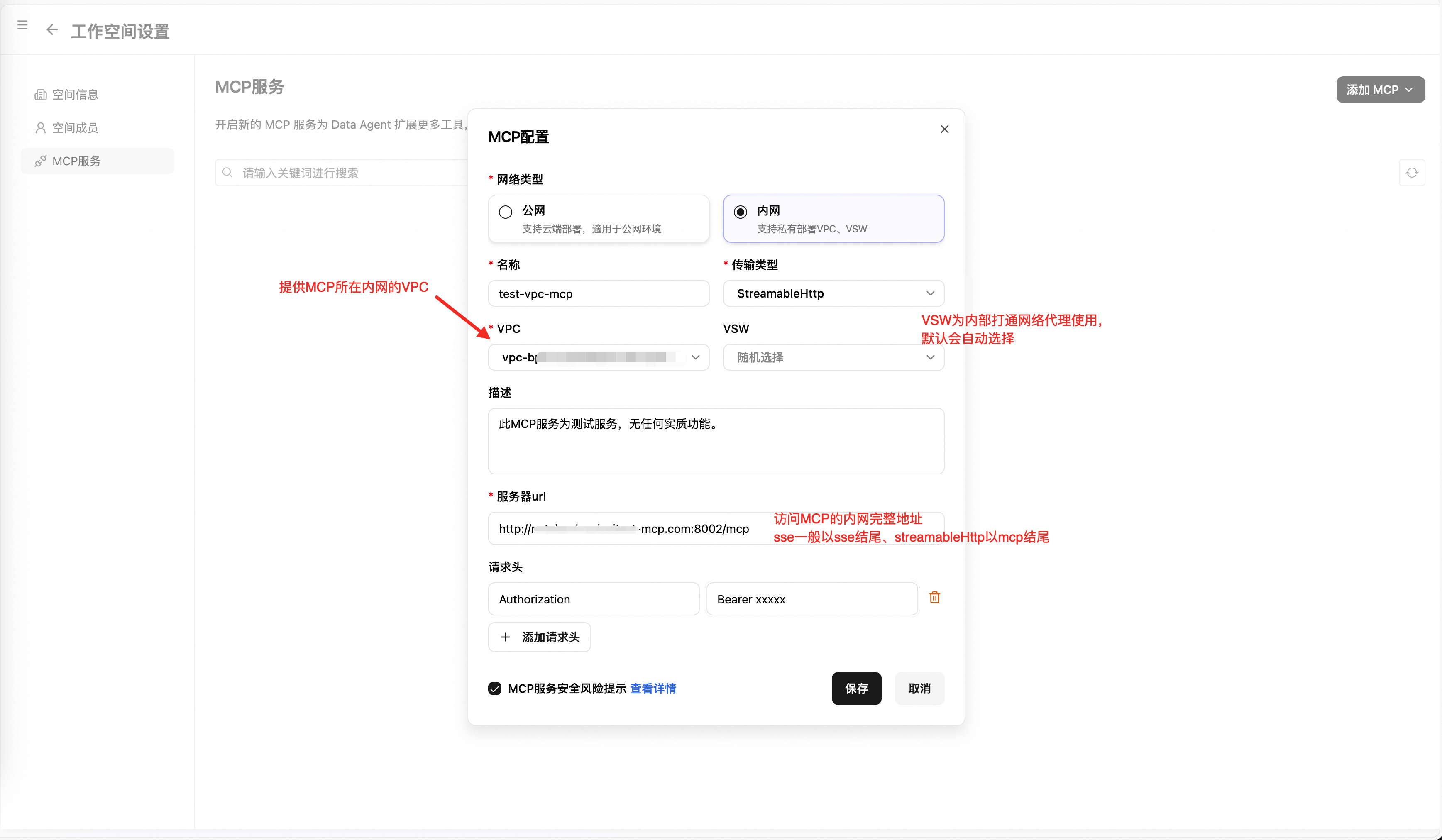Click the plus icon in 添加请求头
This screenshot has height=840, width=1442.
[505, 637]
